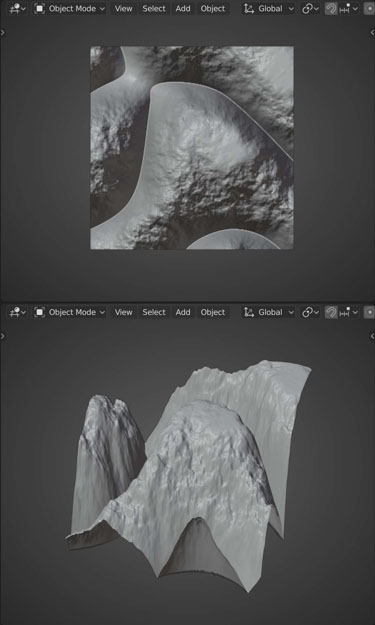Screen dimensions: 375x625
Task: Open Object Mode dropdown in bottom viewport
Action: point(70,312)
